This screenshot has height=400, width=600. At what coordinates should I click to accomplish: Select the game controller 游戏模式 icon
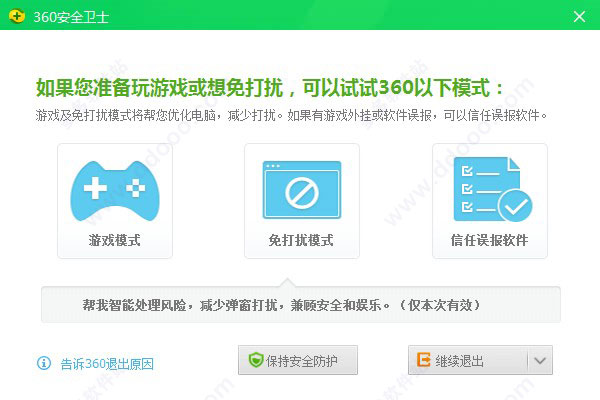[x=115, y=191]
